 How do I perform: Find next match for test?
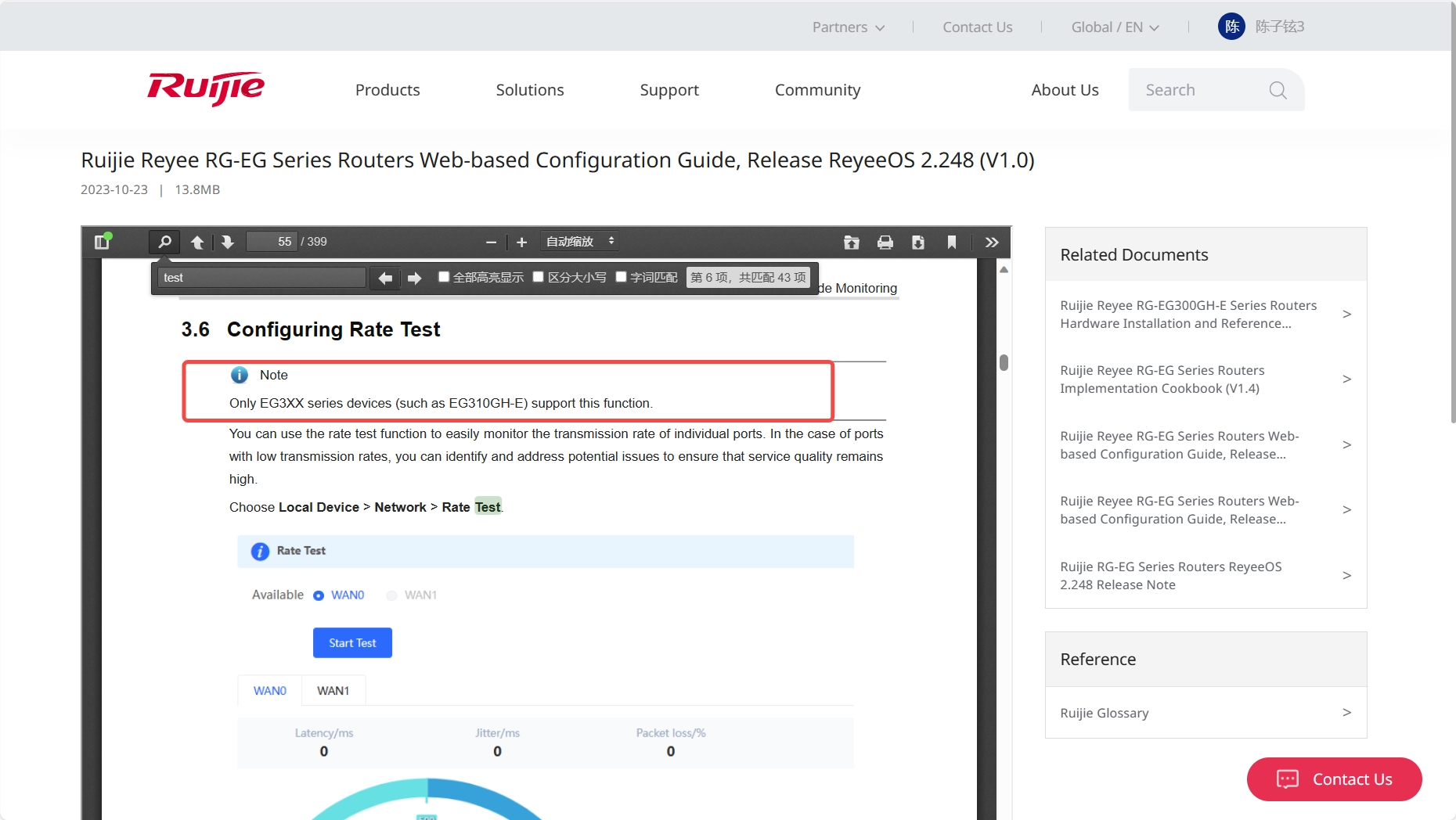click(414, 278)
